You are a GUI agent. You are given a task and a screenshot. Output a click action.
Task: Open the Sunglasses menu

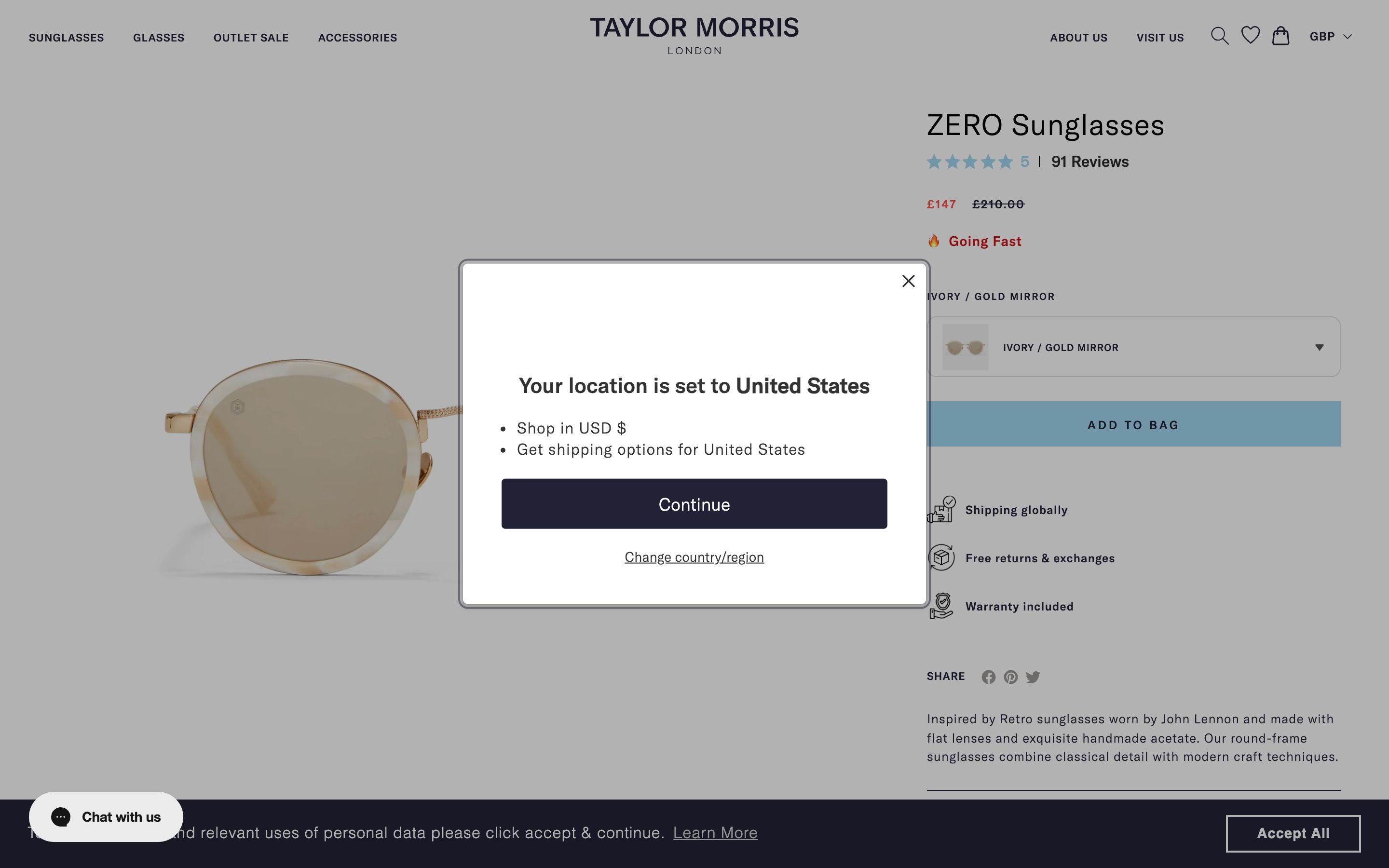coord(66,37)
